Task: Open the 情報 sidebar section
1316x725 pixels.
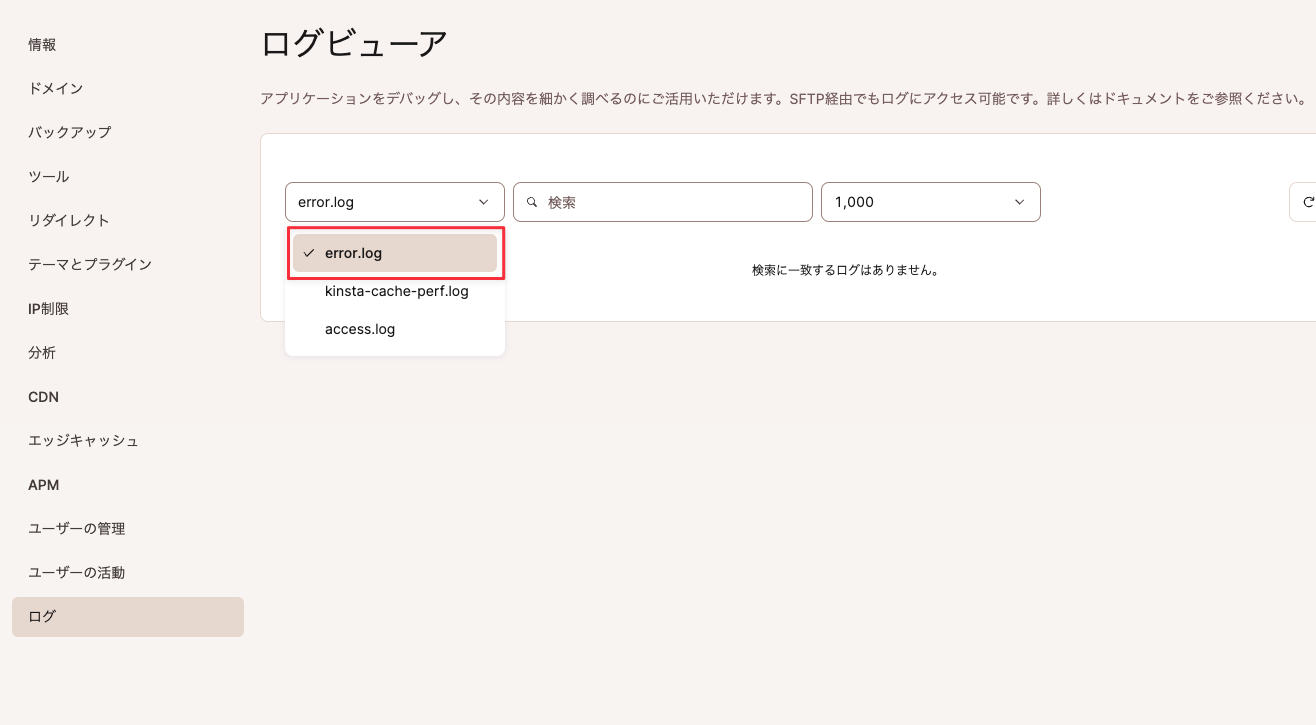Action: coord(42,44)
